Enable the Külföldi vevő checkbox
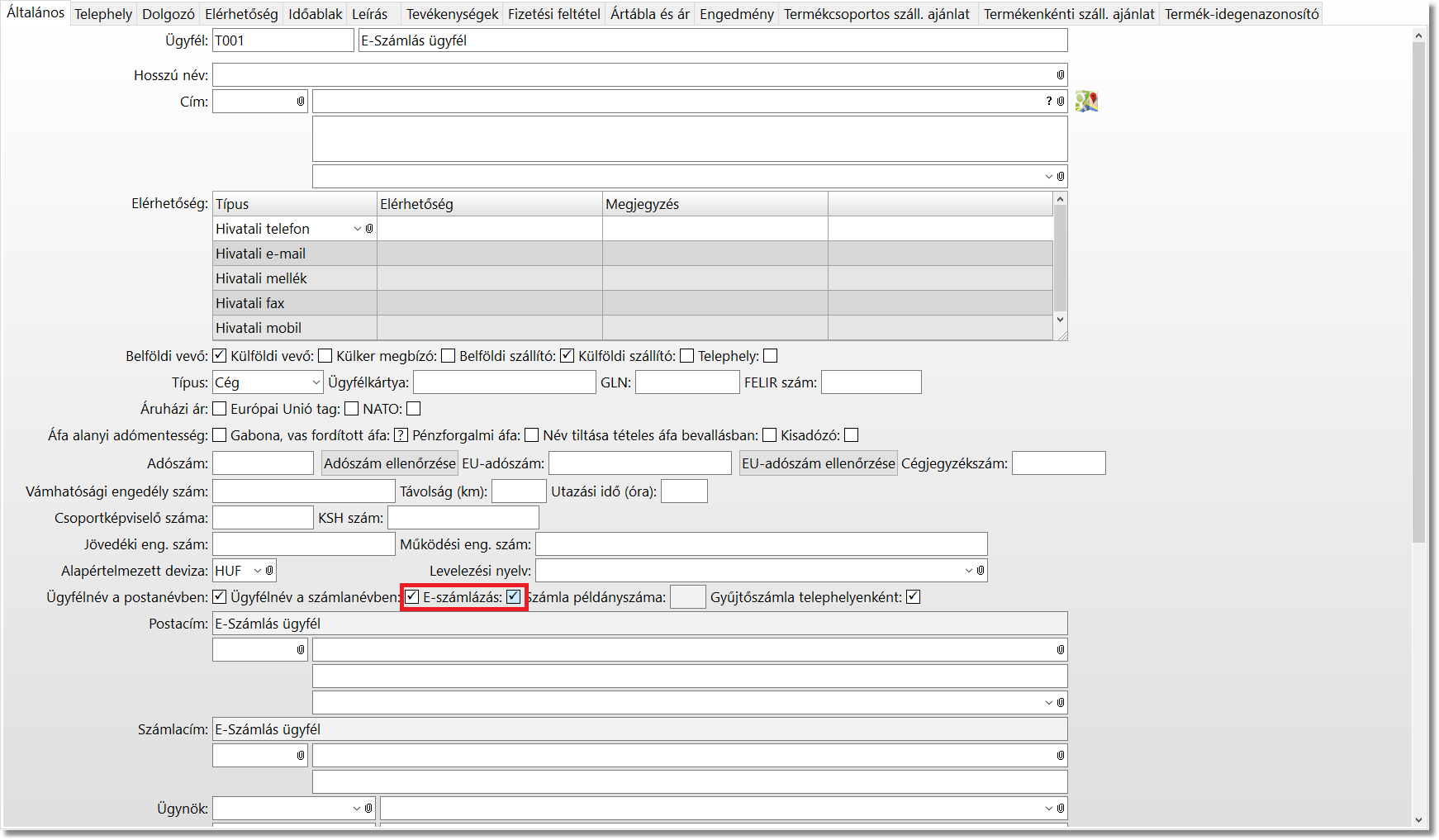The image size is (1439, 840). pos(325,356)
